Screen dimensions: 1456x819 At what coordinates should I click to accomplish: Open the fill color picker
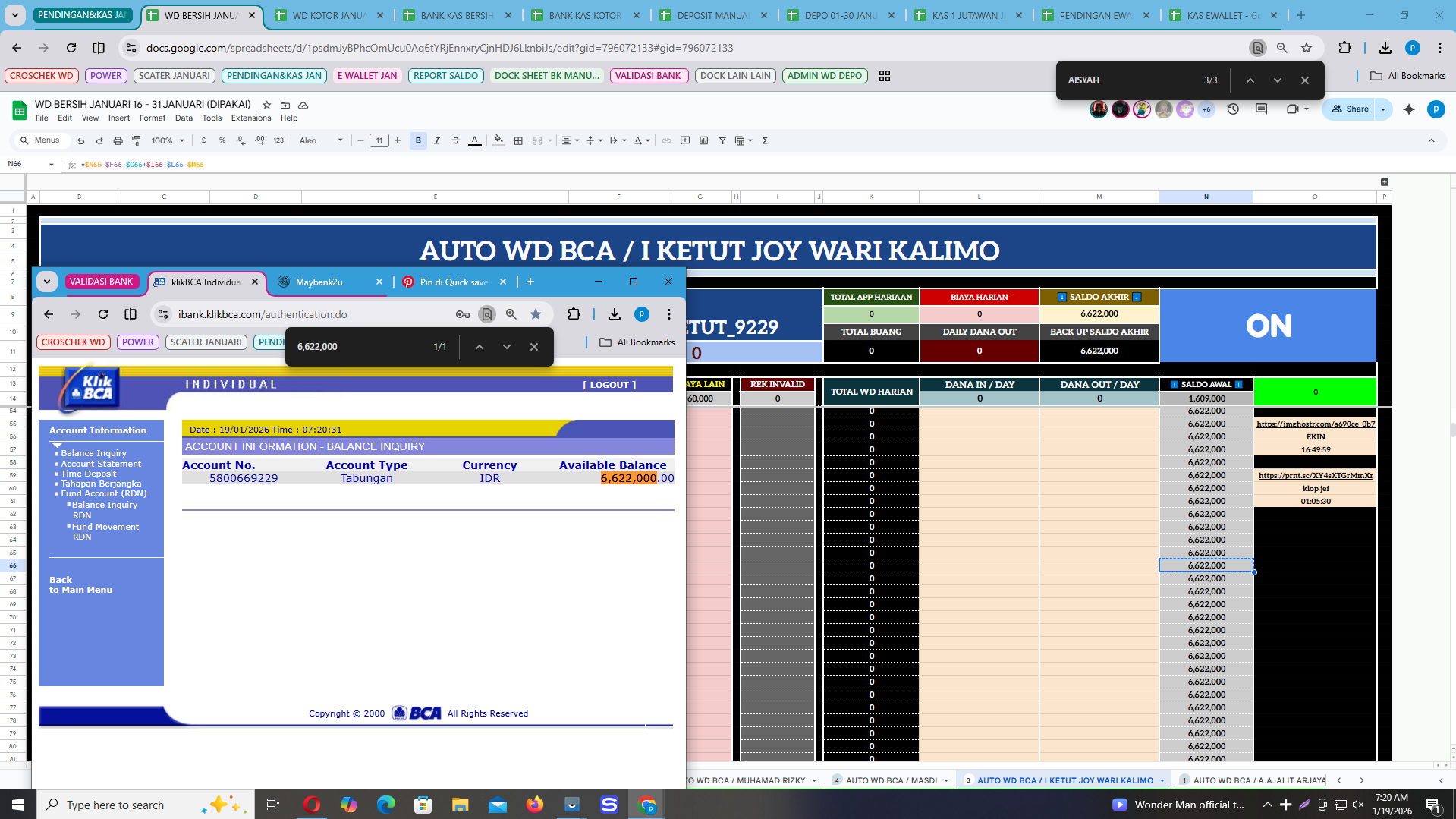tap(498, 140)
